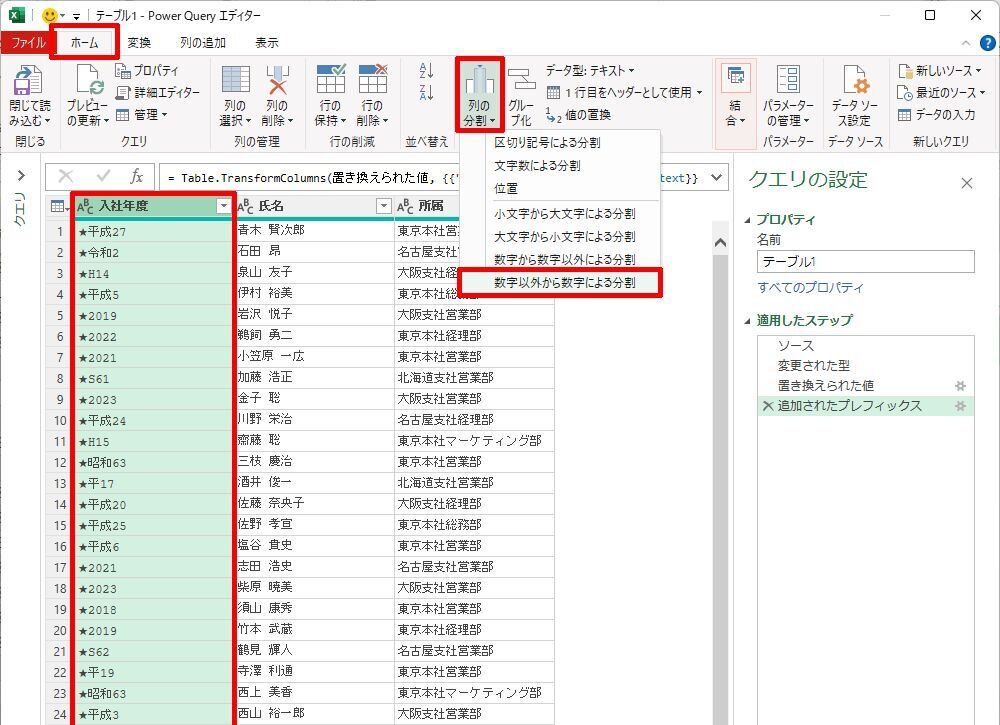Click the 列の選択 (Choose Columns) icon

coord(235,81)
